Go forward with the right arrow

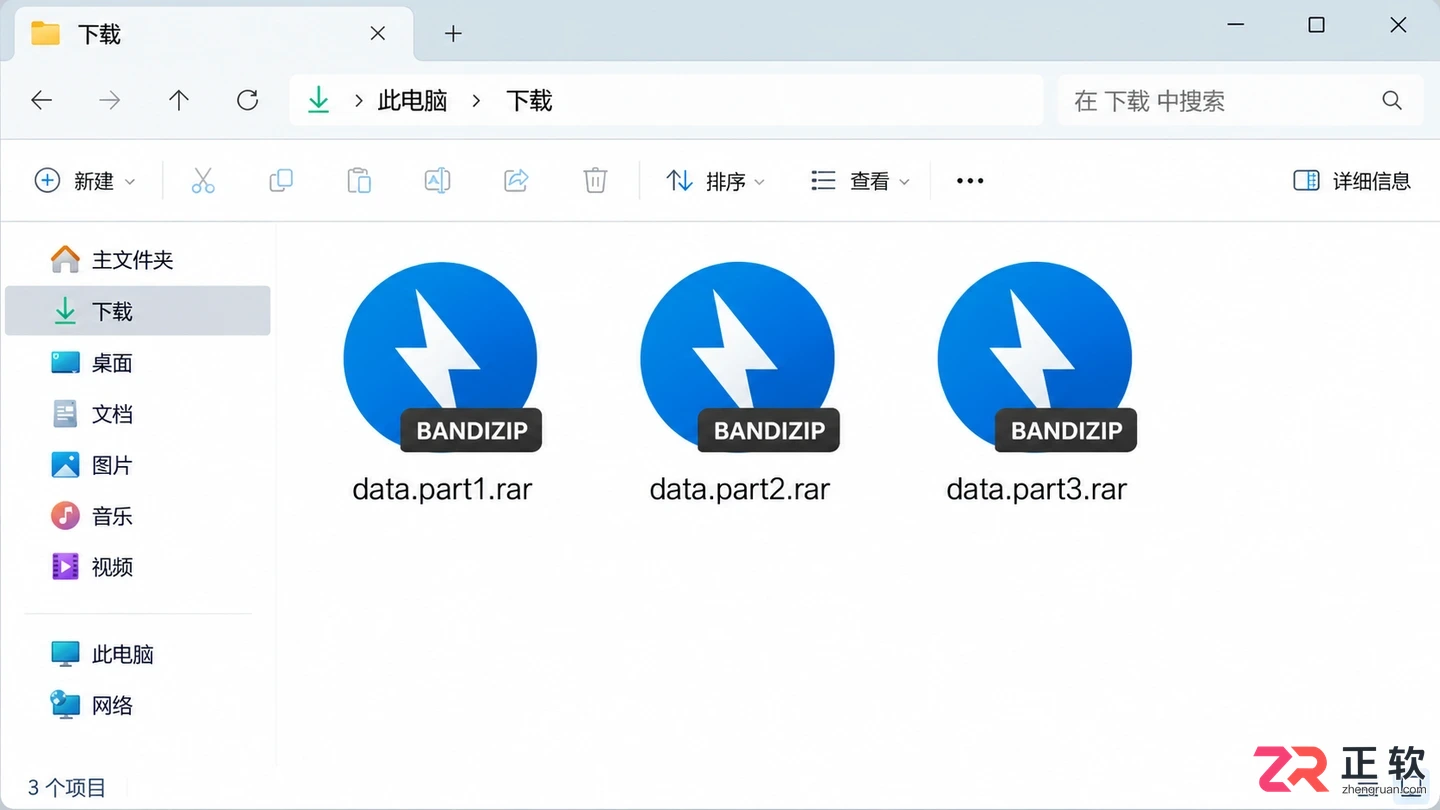(x=110, y=100)
